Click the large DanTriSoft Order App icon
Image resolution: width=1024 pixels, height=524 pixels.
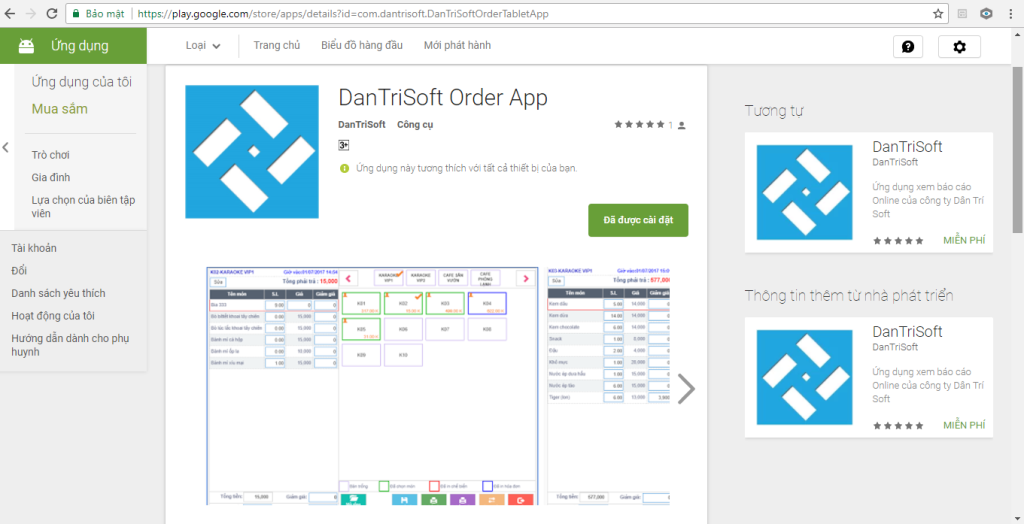coord(252,152)
